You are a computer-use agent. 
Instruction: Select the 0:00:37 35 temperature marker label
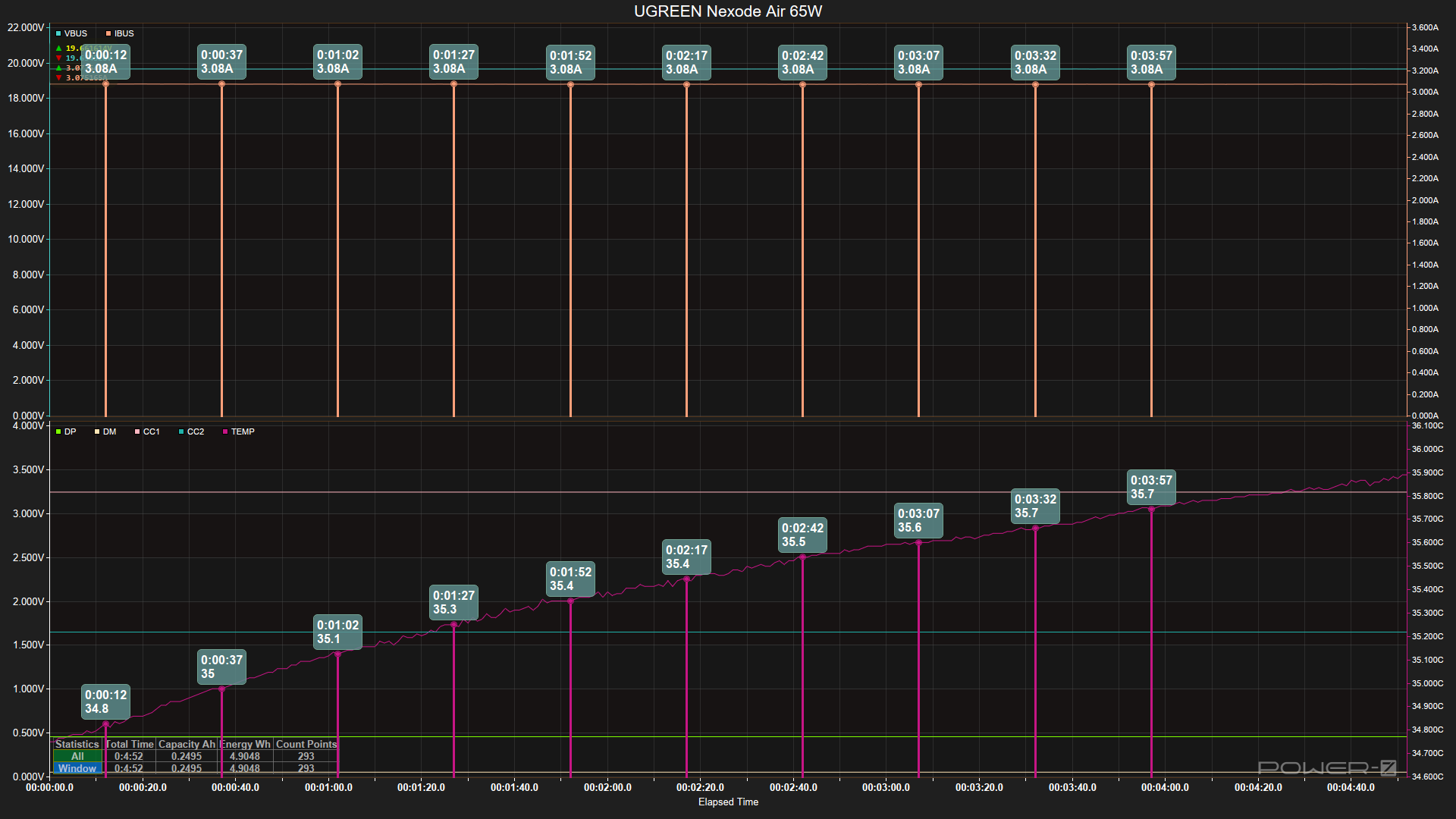[x=221, y=667]
